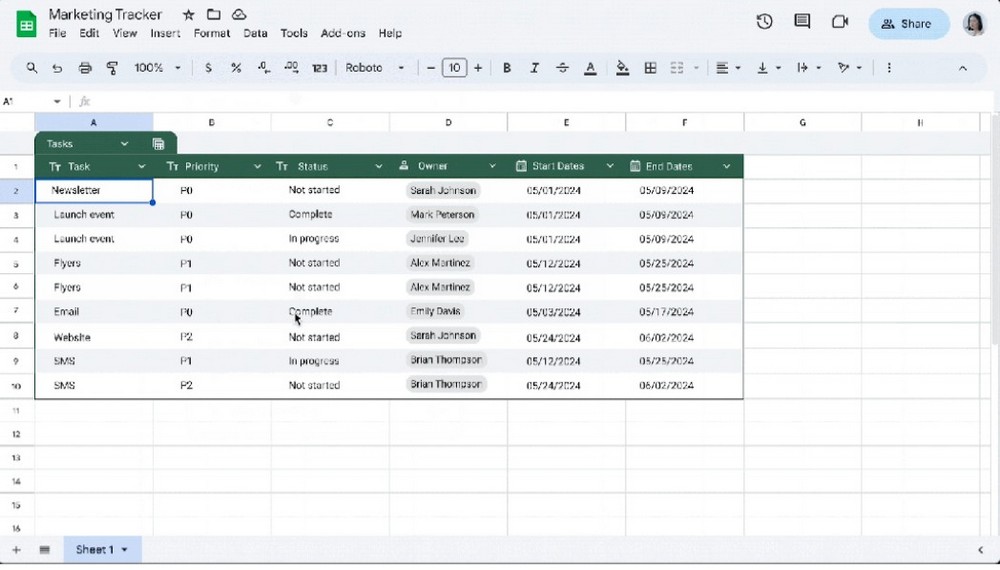Open the zoom 100% dropdown

[158, 68]
